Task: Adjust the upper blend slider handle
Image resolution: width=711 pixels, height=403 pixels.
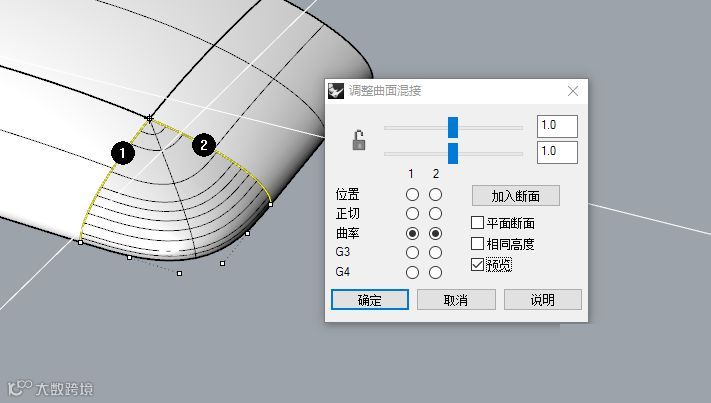Action: click(453, 127)
